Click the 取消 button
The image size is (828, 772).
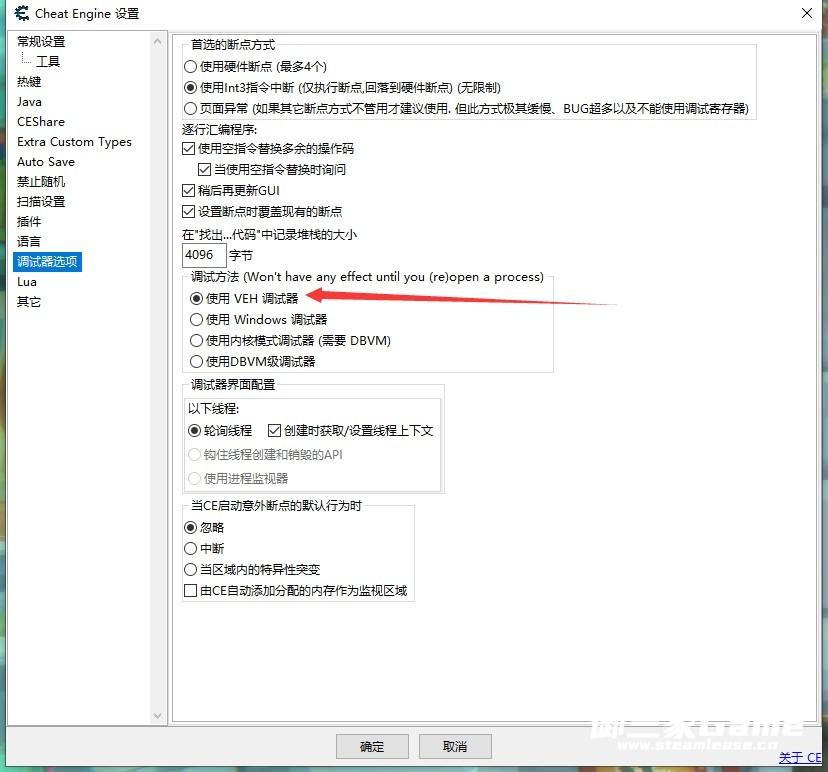[x=455, y=747]
